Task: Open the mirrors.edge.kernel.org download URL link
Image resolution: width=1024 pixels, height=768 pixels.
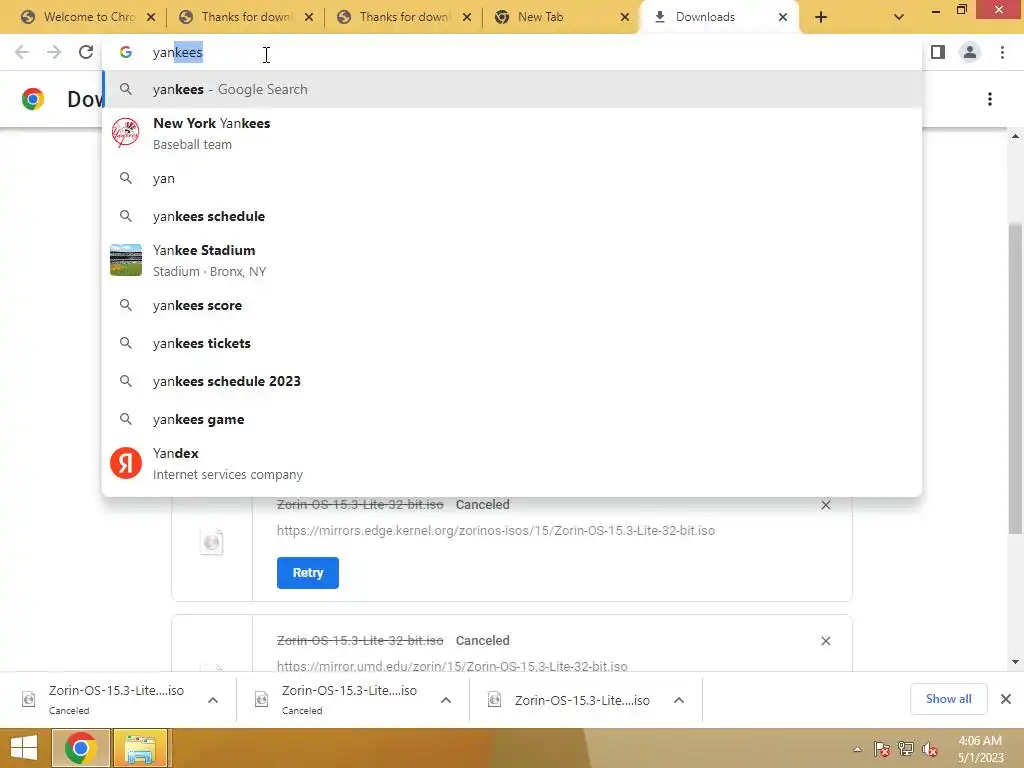Action: click(x=496, y=531)
